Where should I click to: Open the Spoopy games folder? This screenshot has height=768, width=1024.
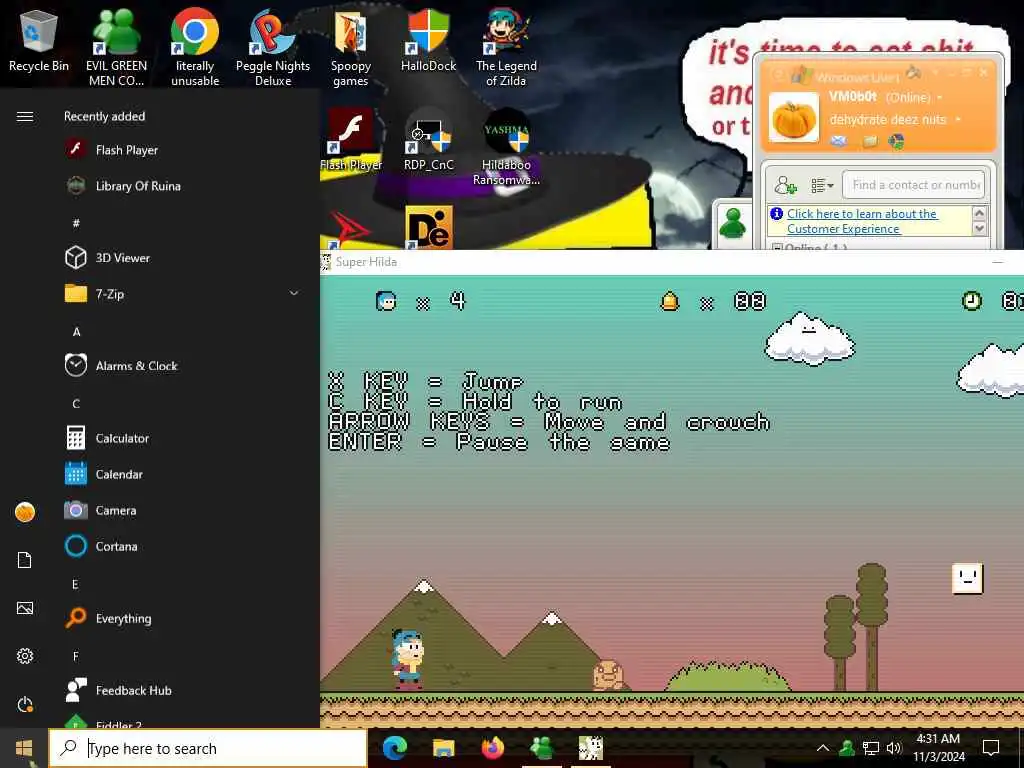(x=351, y=49)
